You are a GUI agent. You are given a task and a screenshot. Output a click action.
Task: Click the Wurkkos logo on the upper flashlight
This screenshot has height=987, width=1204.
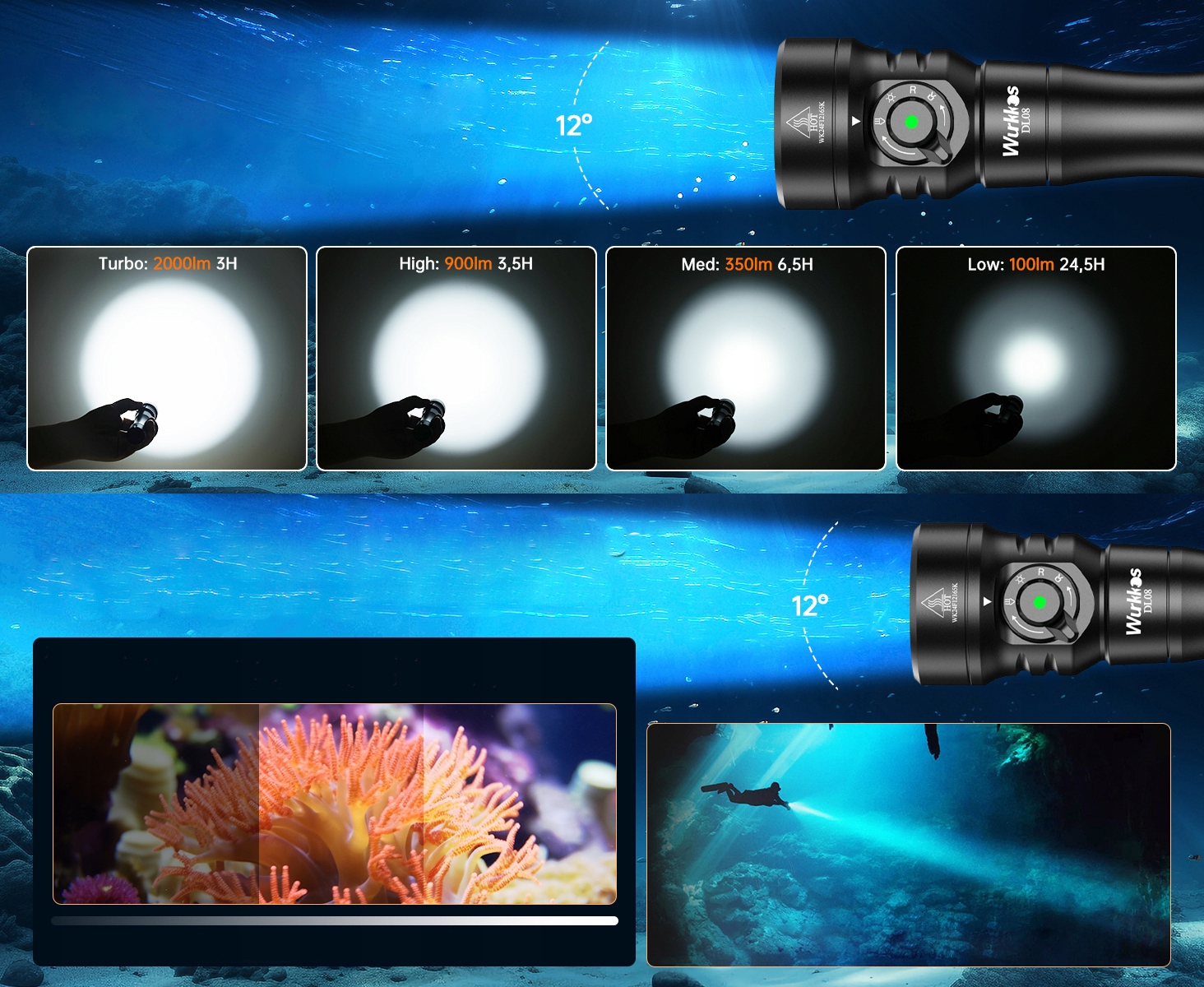[x=1011, y=121]
